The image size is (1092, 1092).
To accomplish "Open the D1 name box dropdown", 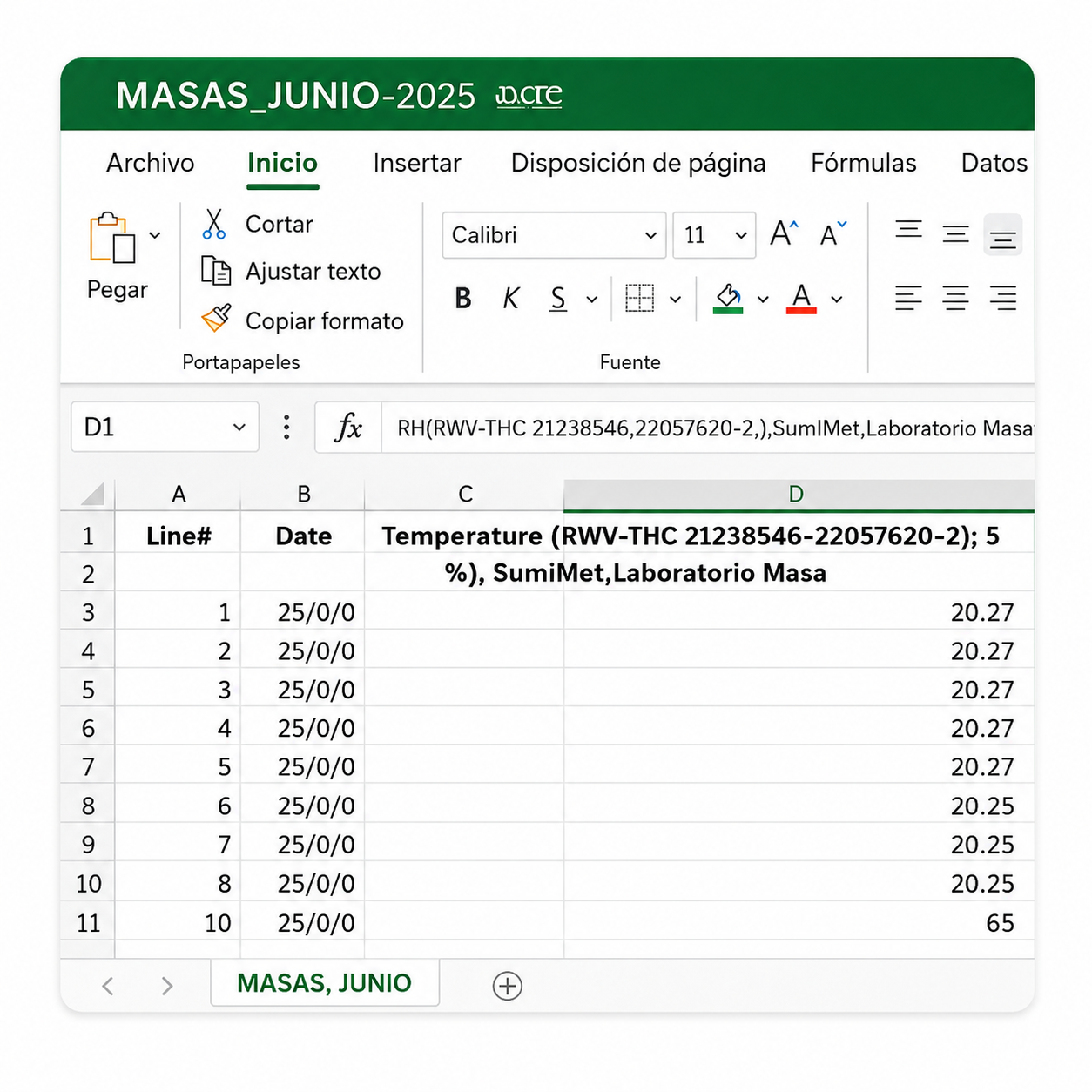I will coord(239,428).
